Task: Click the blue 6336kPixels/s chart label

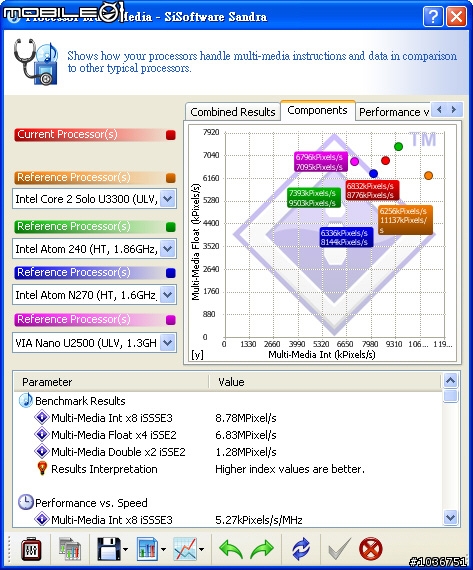Action: point(345,237)
